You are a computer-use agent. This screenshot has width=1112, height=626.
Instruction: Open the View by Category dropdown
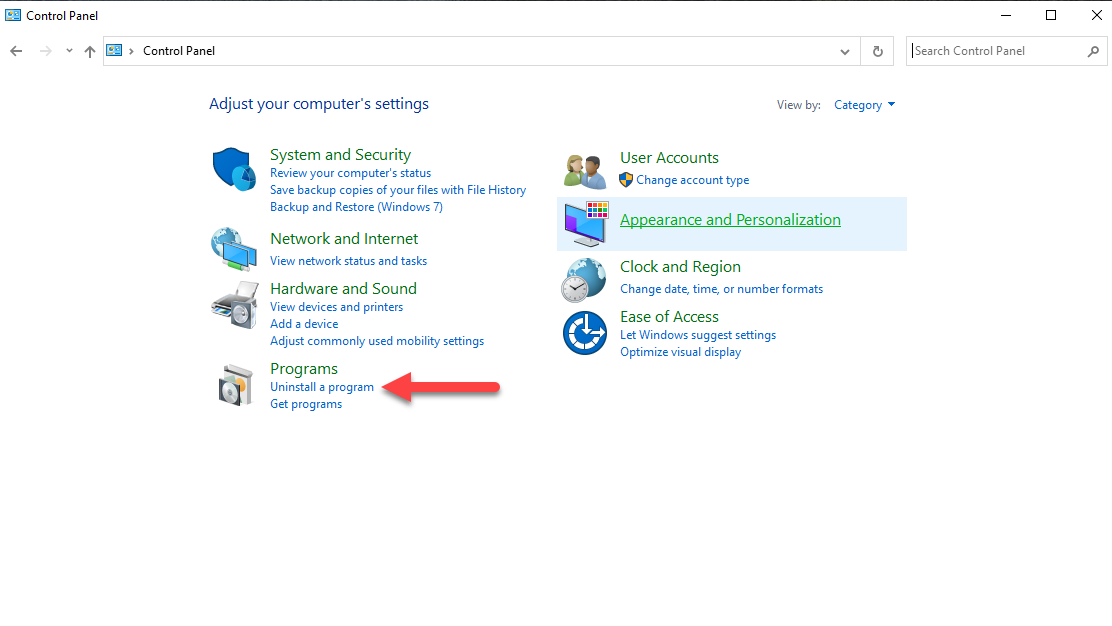click(x=864, y=105)
